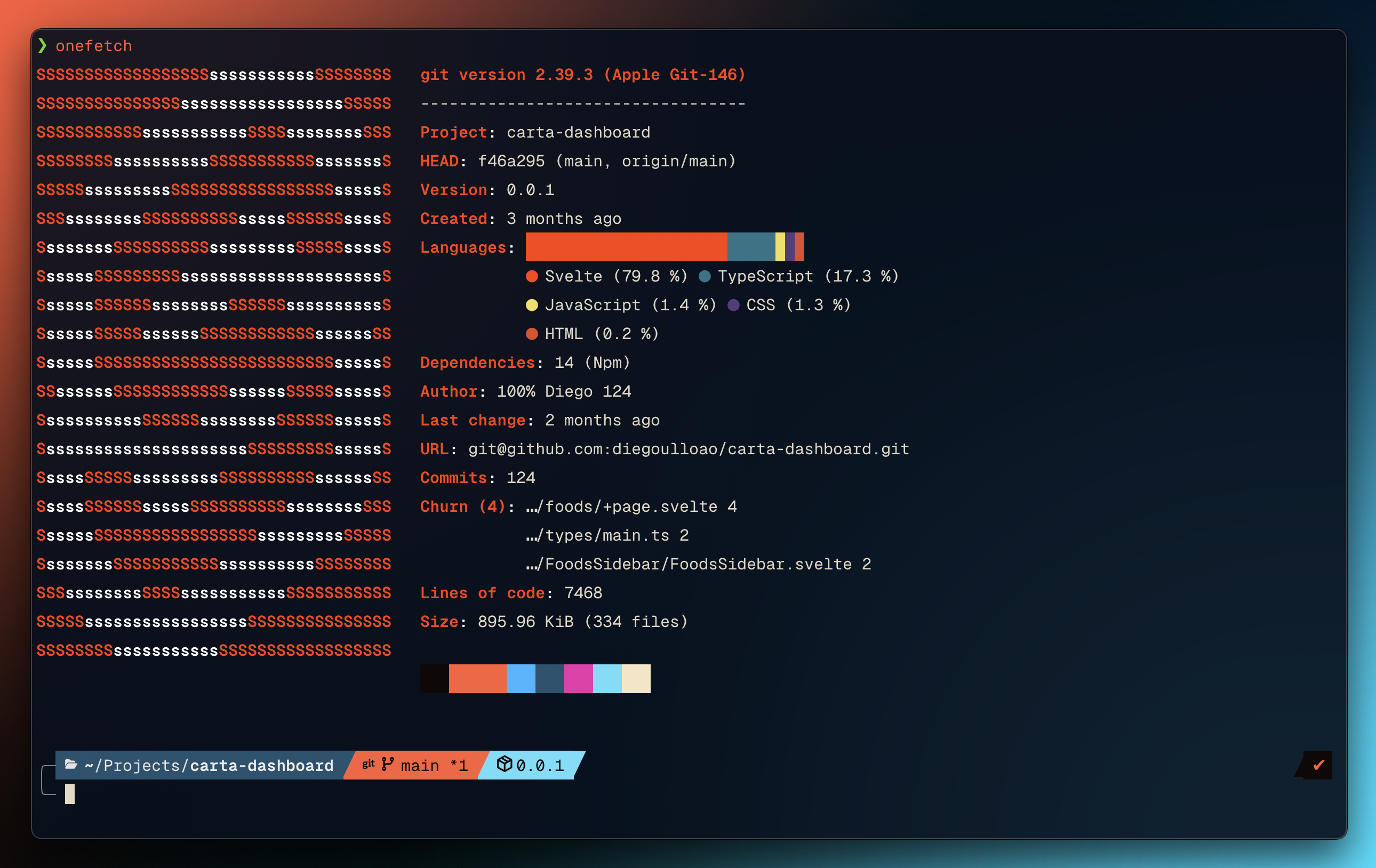Screen dimensions: 1376x868
Task: Click the TypeScript teal legend dot
Action: [705, 277]
